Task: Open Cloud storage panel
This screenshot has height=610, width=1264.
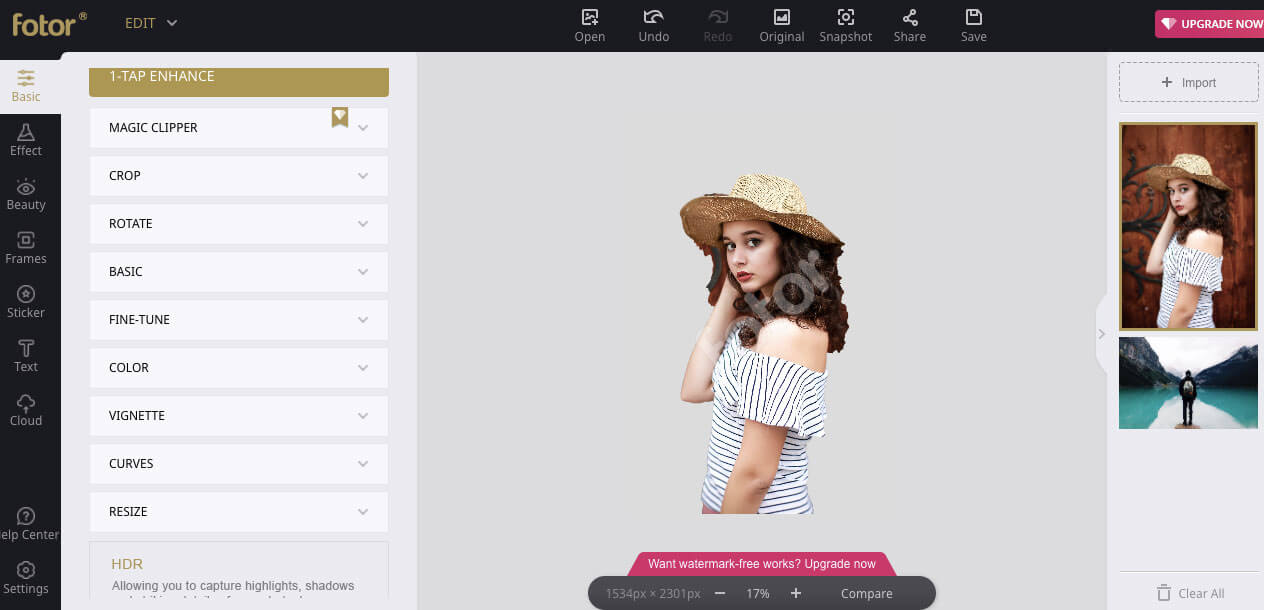Action: click(x=26, y=409)
